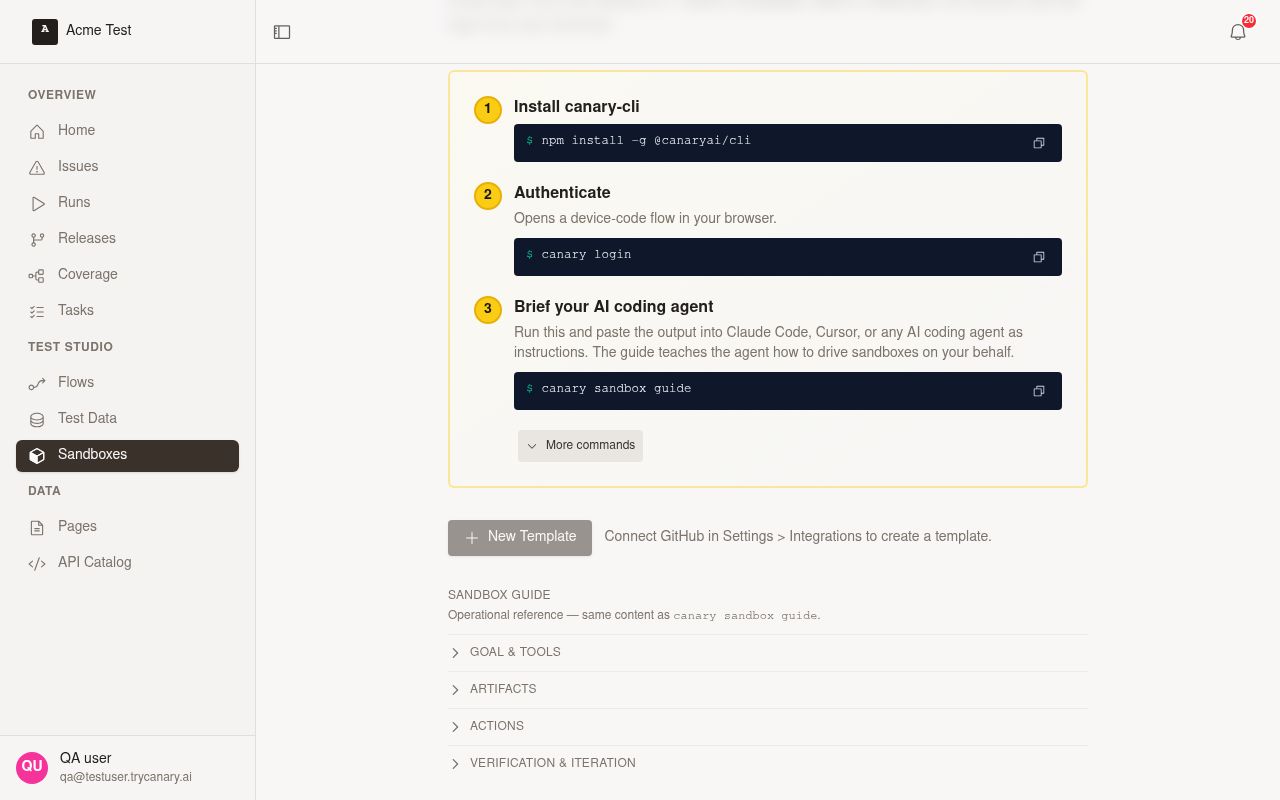This screenshot has width=1280, height=800.
Task: Copy the canary login command
Action: [x=1039, y=257]
